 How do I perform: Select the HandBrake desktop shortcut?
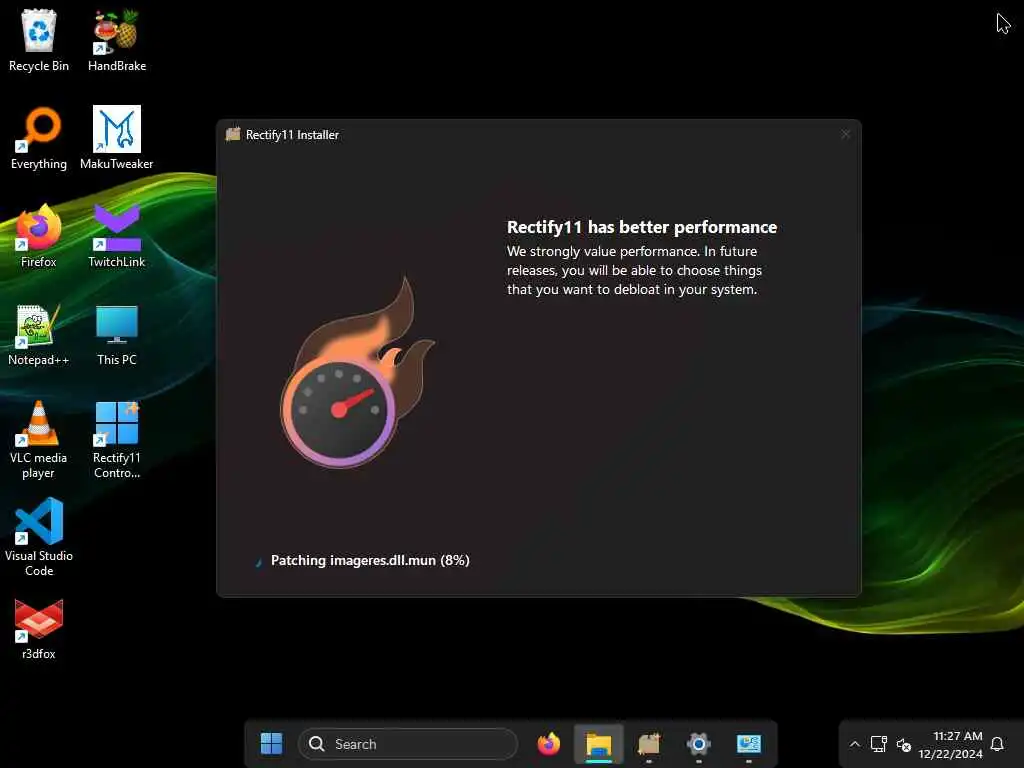pyautogui.click(x=117, y=40)
